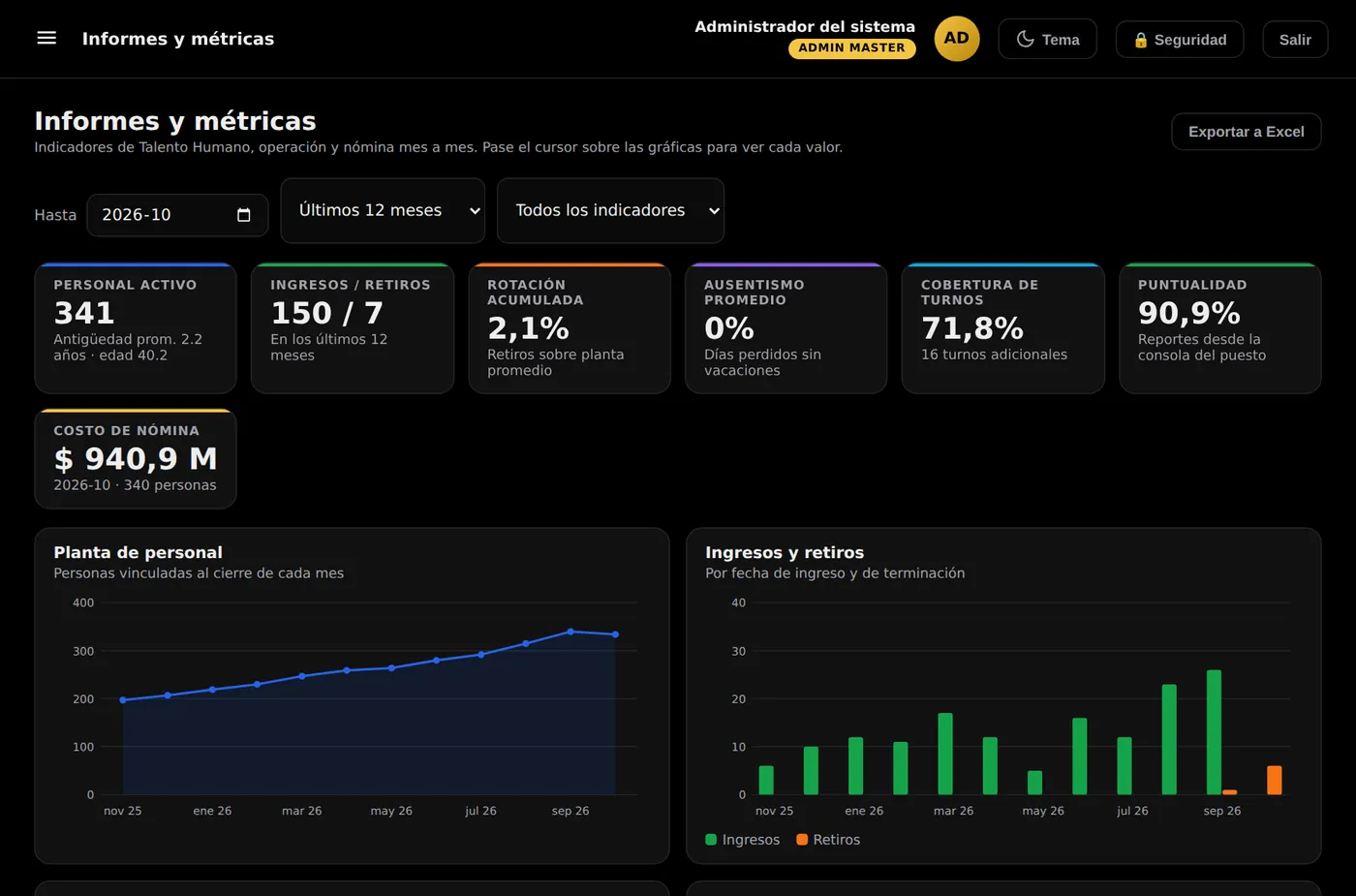Click Administrador del sistema name

click(805, 26)
